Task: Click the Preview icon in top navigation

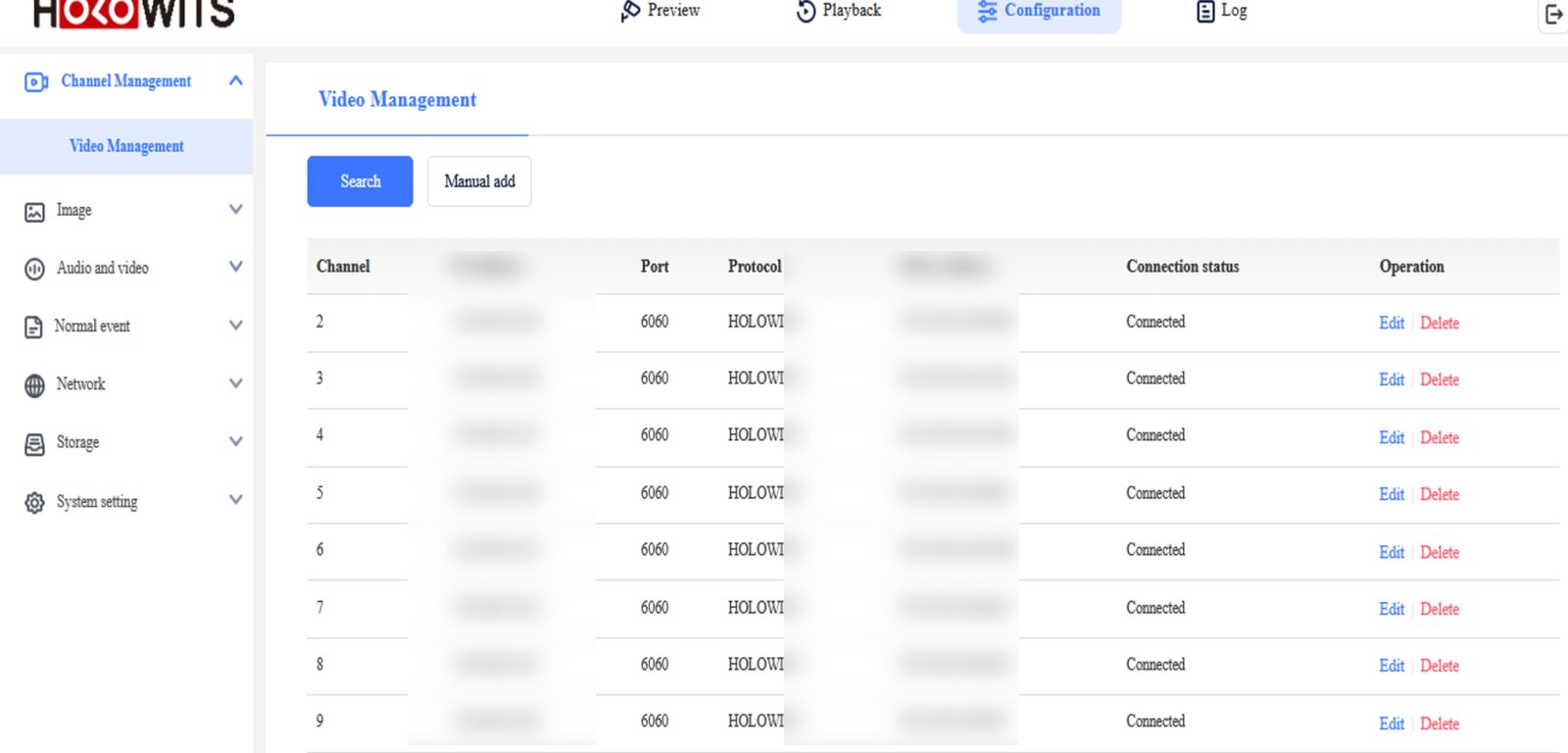Action: pyautogui.click(x=630, y=11)
